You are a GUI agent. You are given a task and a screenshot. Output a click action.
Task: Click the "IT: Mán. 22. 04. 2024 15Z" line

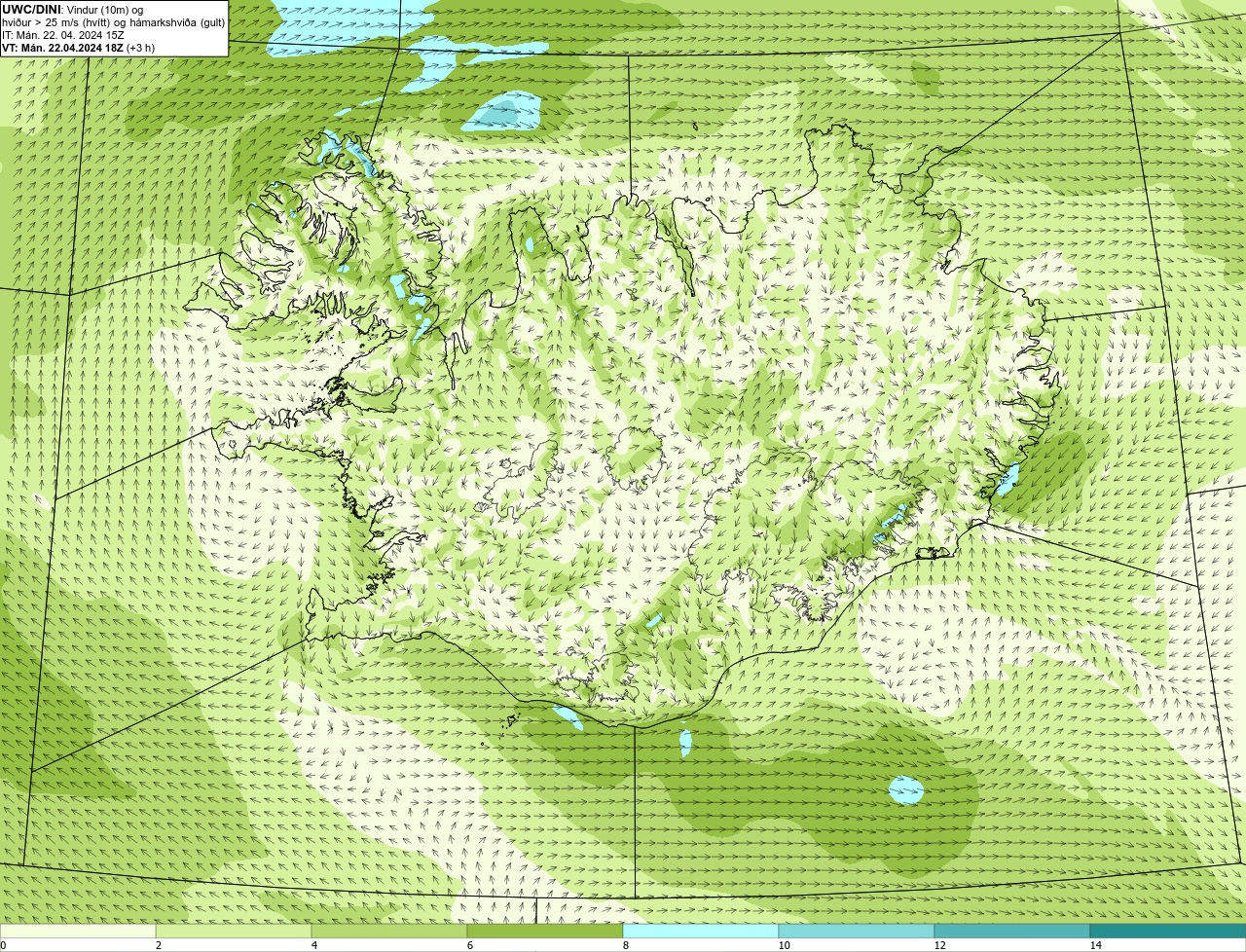coord(63,35)
